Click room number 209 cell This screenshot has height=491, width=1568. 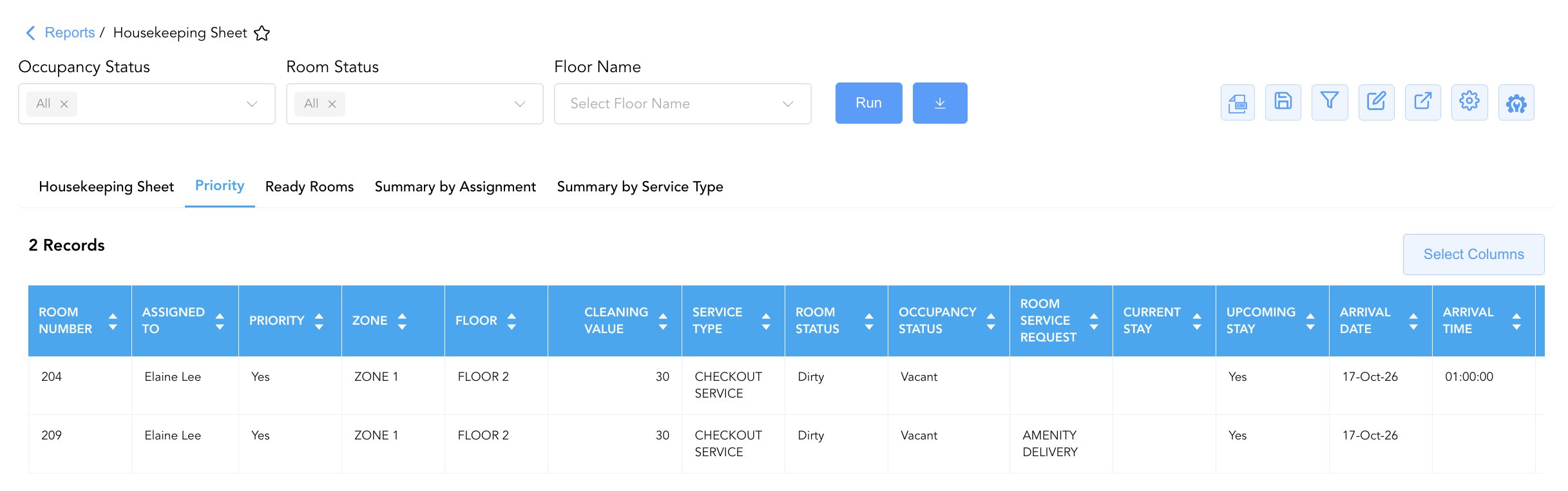click(80, 444)
